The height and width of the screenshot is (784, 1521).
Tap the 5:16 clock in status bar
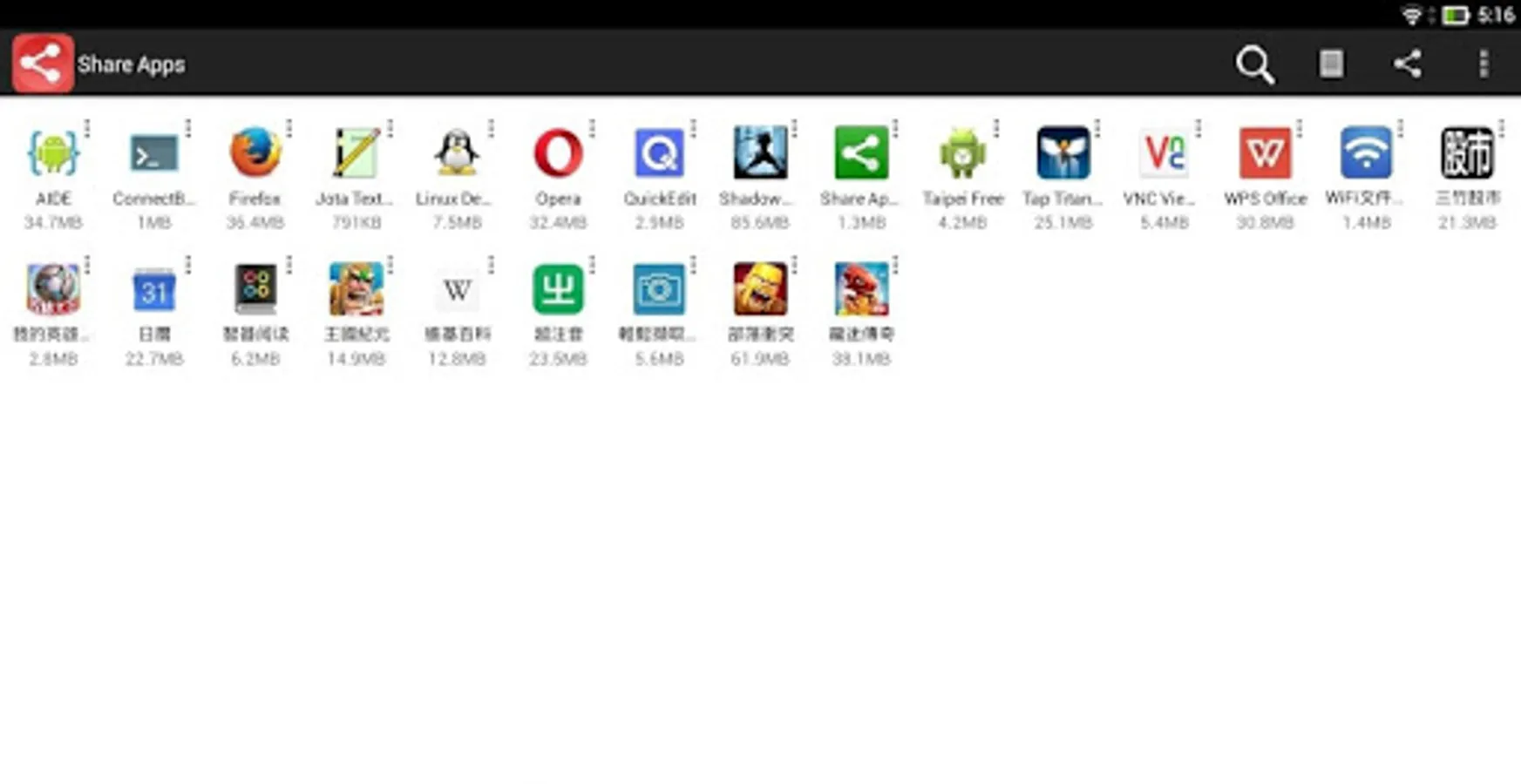[1496, 15]
